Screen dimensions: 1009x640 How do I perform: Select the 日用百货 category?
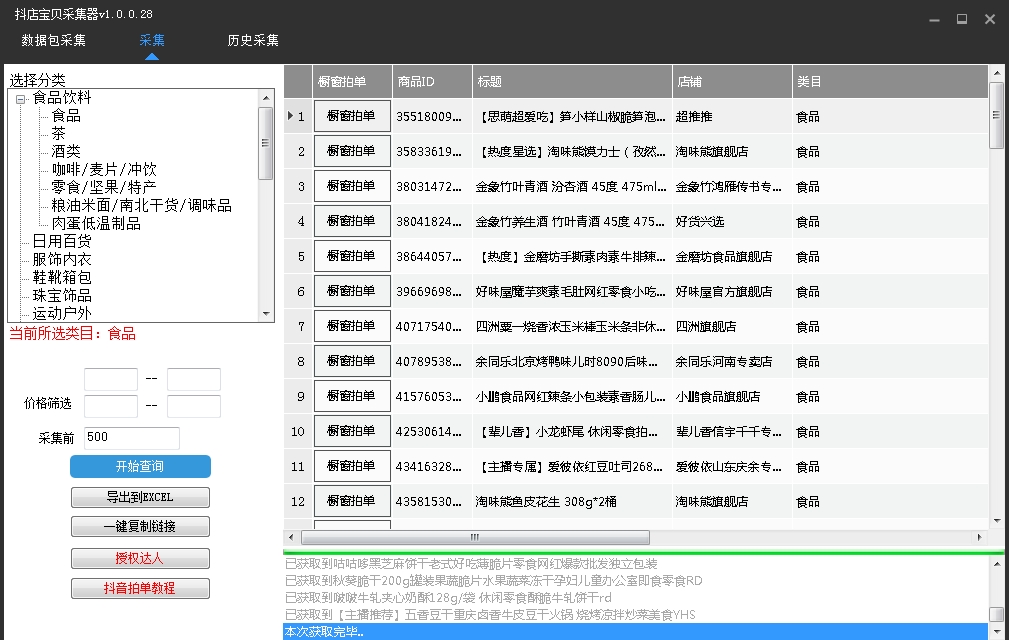62,242
